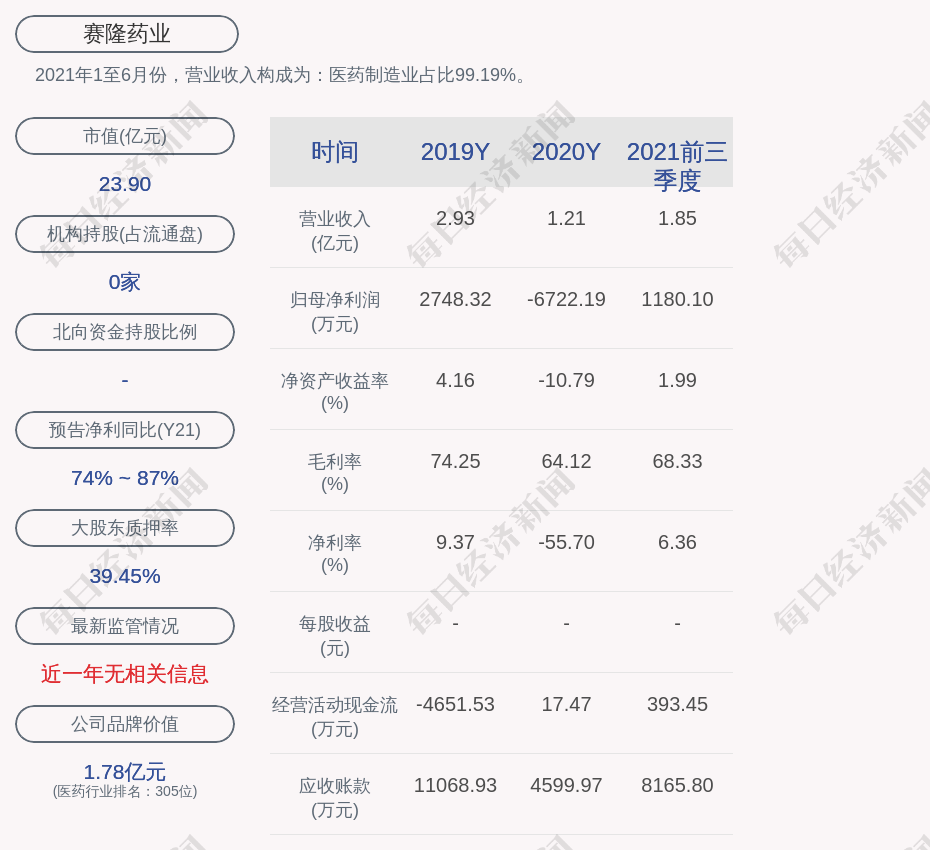Click the revenue value 1.85

click(677, 218)
